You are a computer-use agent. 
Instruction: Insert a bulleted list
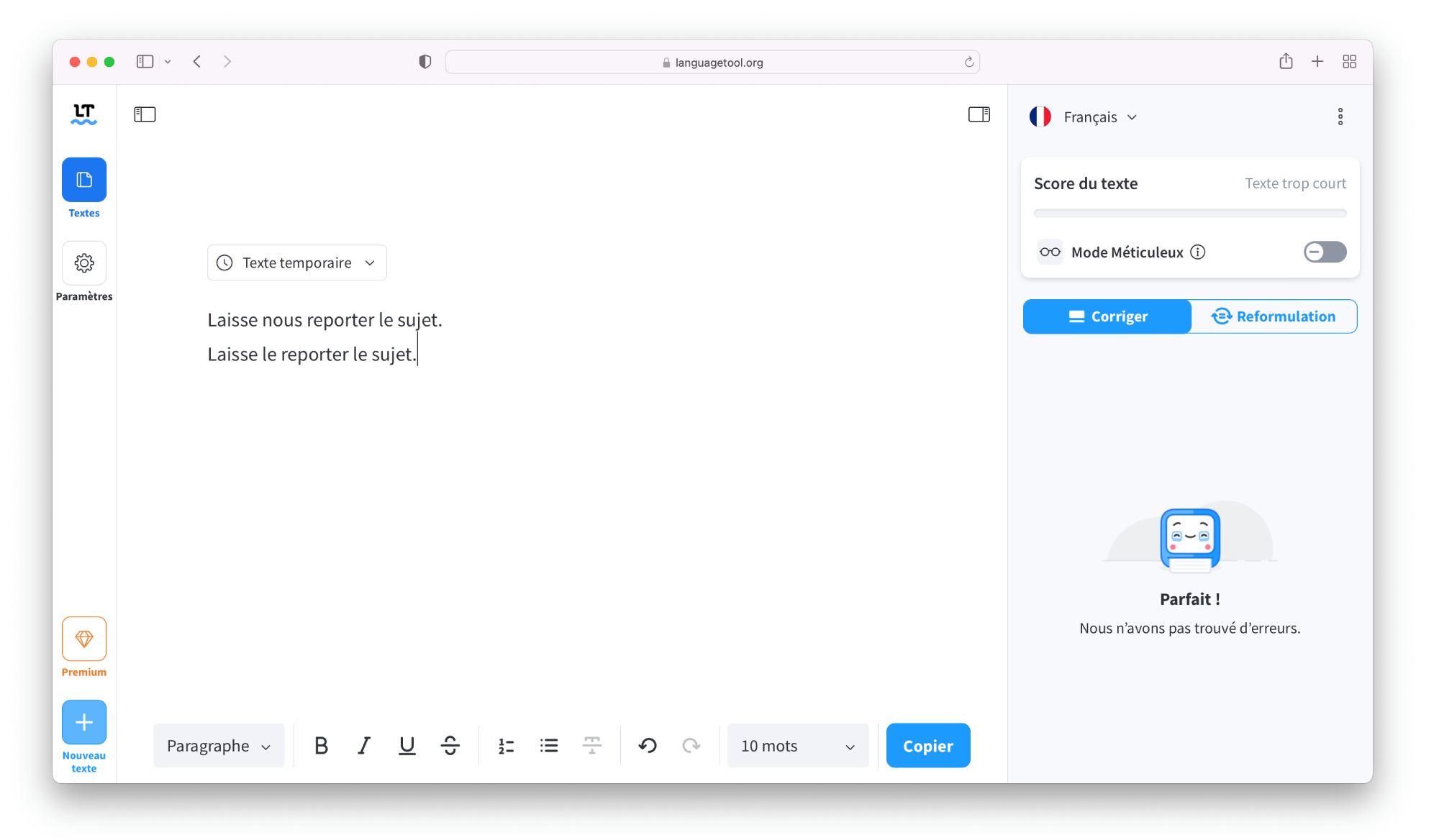(549, 746)
